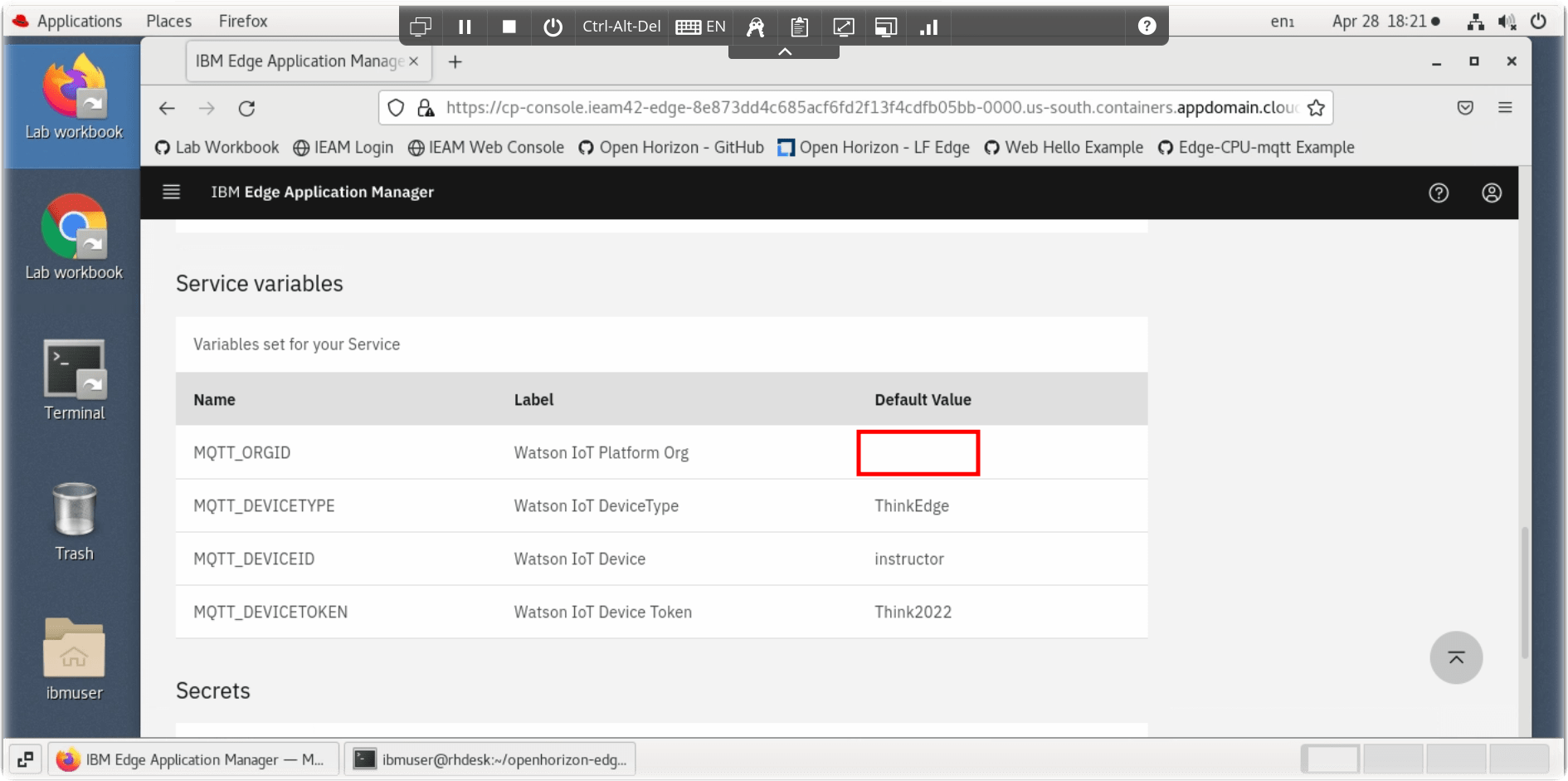Click the Watson IoT DeviceType label
1568x781 pixels.
[x=597, y=506]
